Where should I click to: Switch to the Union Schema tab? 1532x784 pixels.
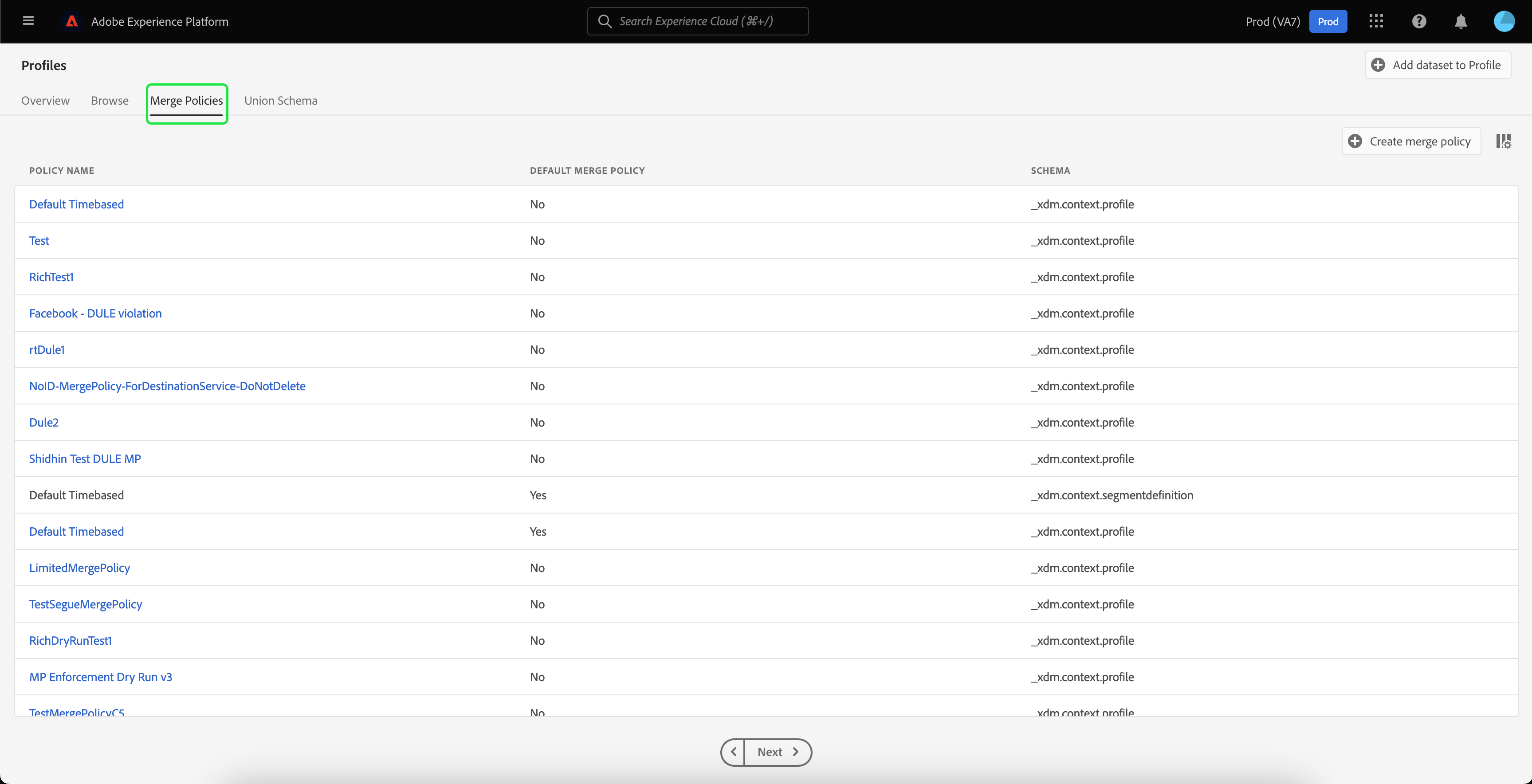[281, 101]
